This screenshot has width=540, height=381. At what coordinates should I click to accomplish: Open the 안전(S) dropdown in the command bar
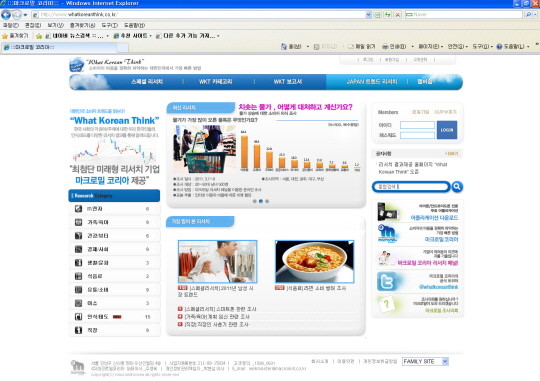458,47
